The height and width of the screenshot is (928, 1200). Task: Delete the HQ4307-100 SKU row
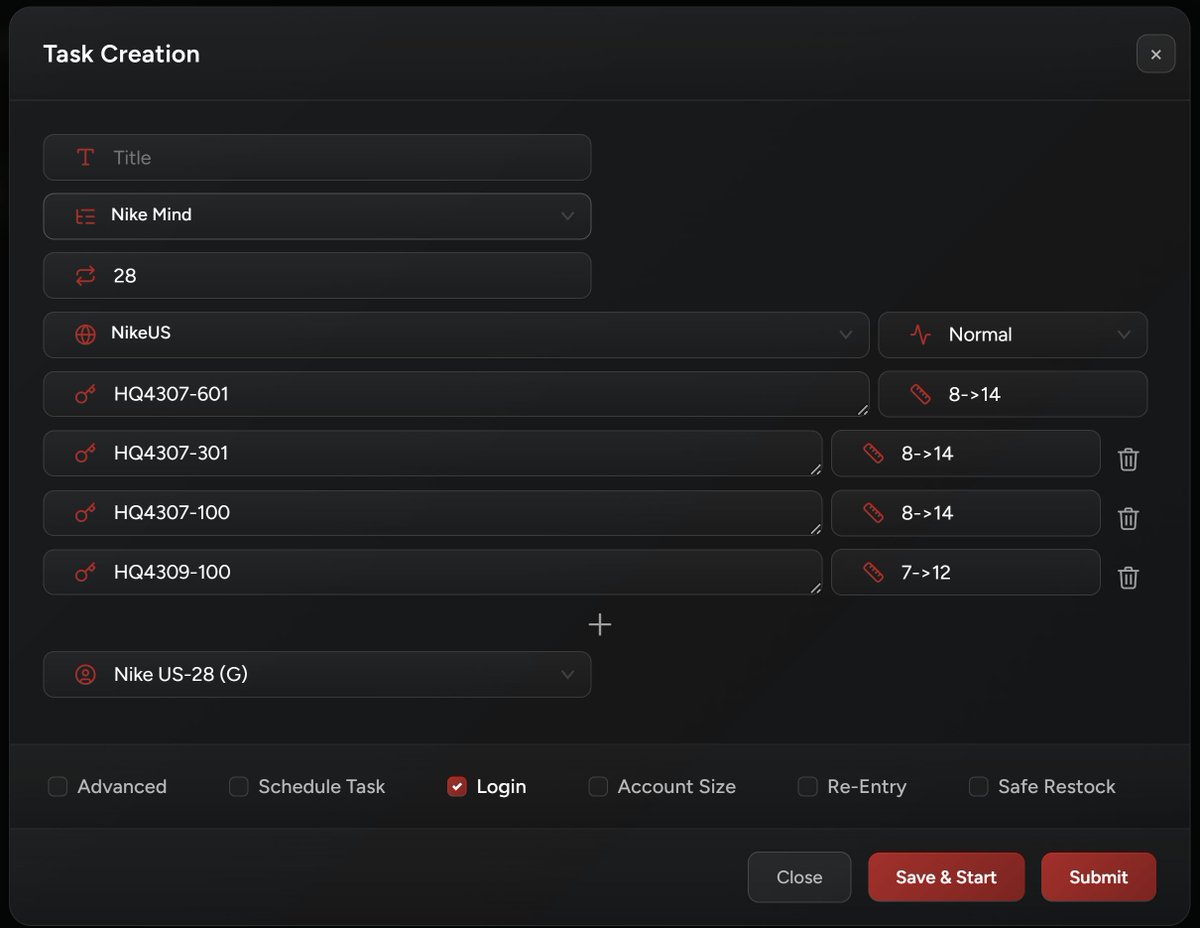click(1128, 518)
